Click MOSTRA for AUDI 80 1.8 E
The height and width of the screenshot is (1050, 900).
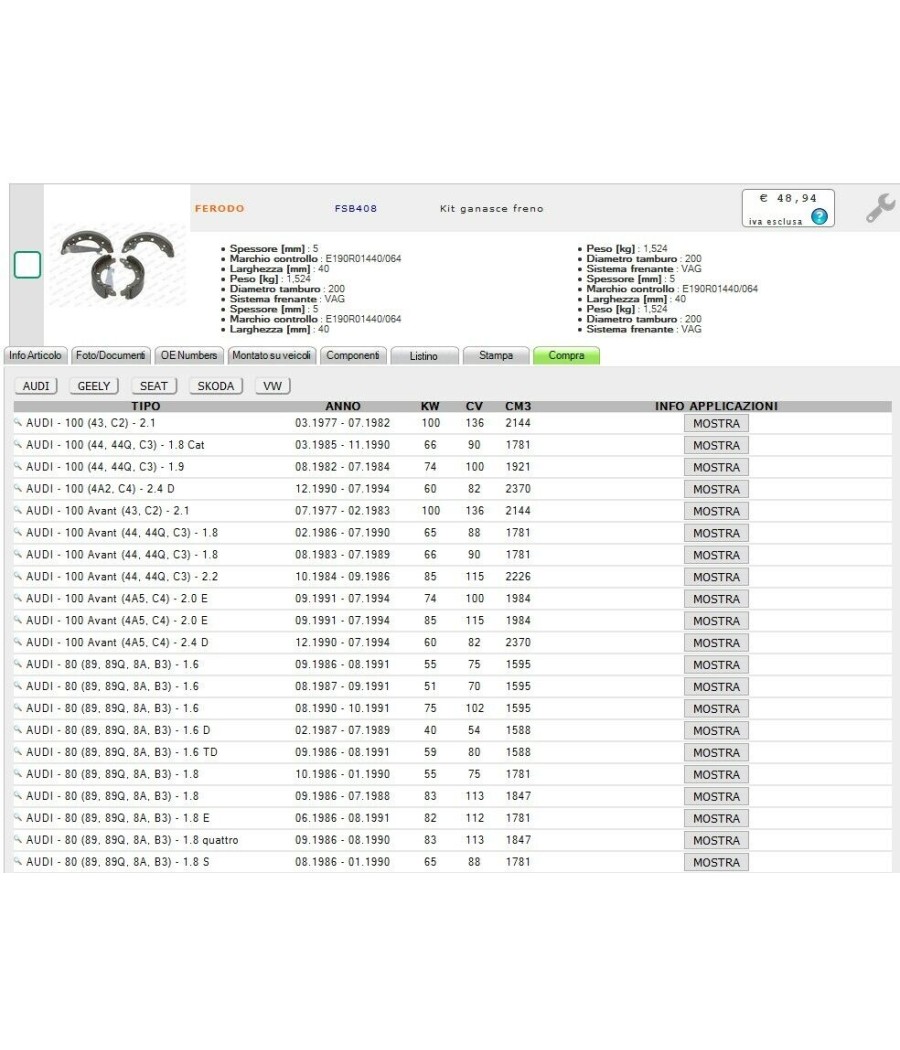[x=717, y=818]
